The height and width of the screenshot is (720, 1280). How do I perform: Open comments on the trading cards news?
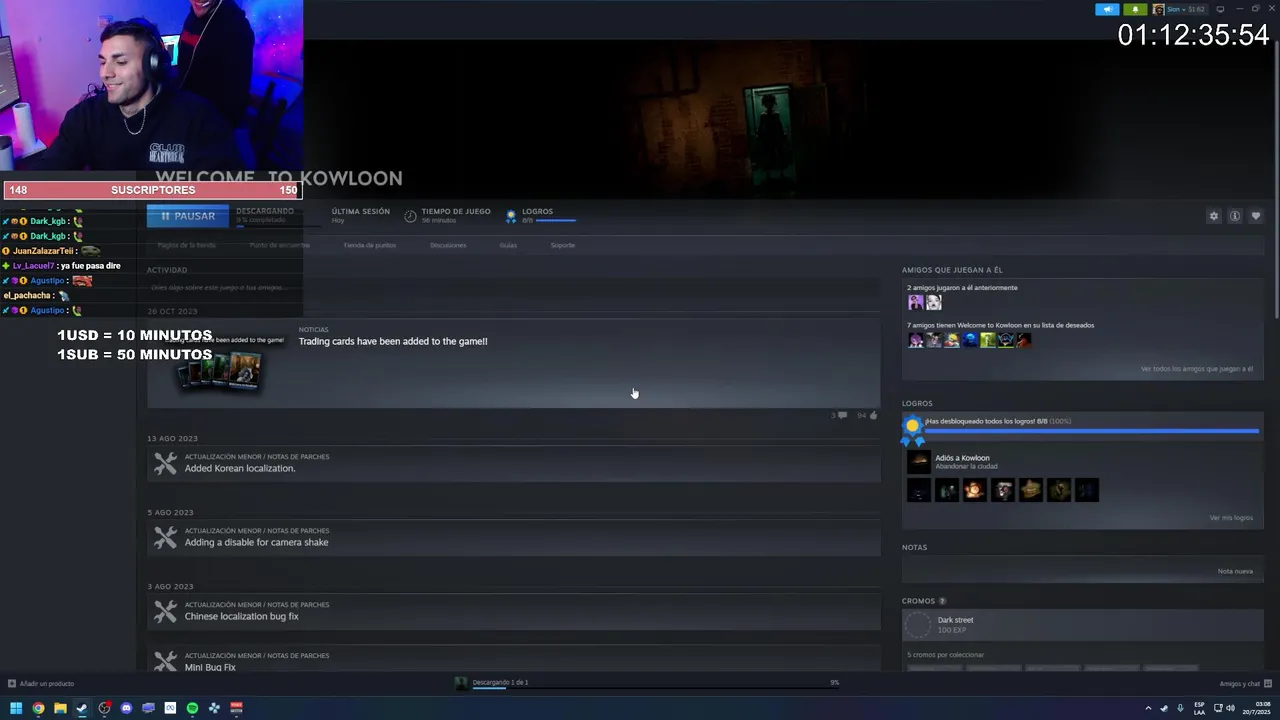[x=842, y=415]
